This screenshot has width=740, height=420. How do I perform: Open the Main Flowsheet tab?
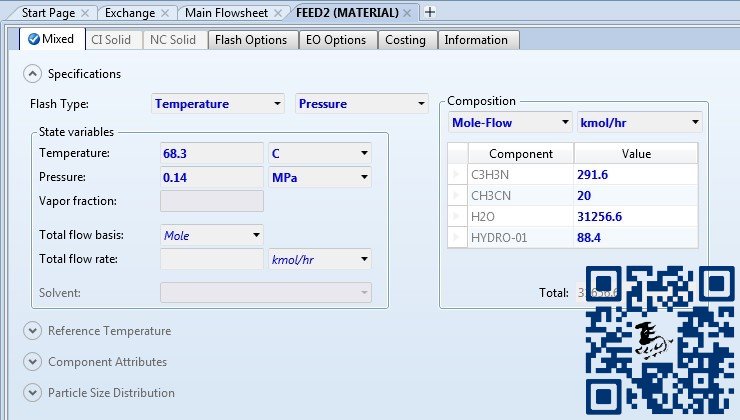point(227,13)
